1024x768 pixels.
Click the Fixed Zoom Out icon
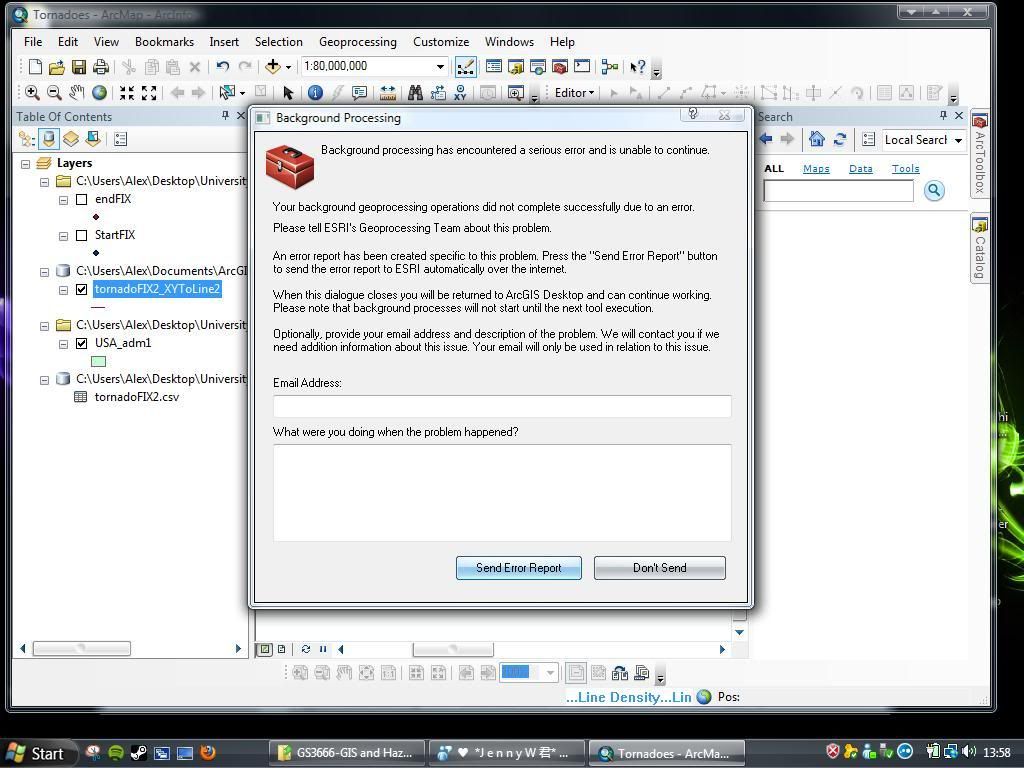(149, 93)
